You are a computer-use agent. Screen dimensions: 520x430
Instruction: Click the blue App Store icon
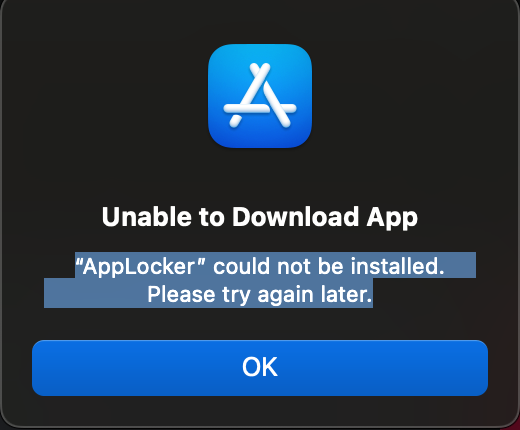(x=260, y=96)
